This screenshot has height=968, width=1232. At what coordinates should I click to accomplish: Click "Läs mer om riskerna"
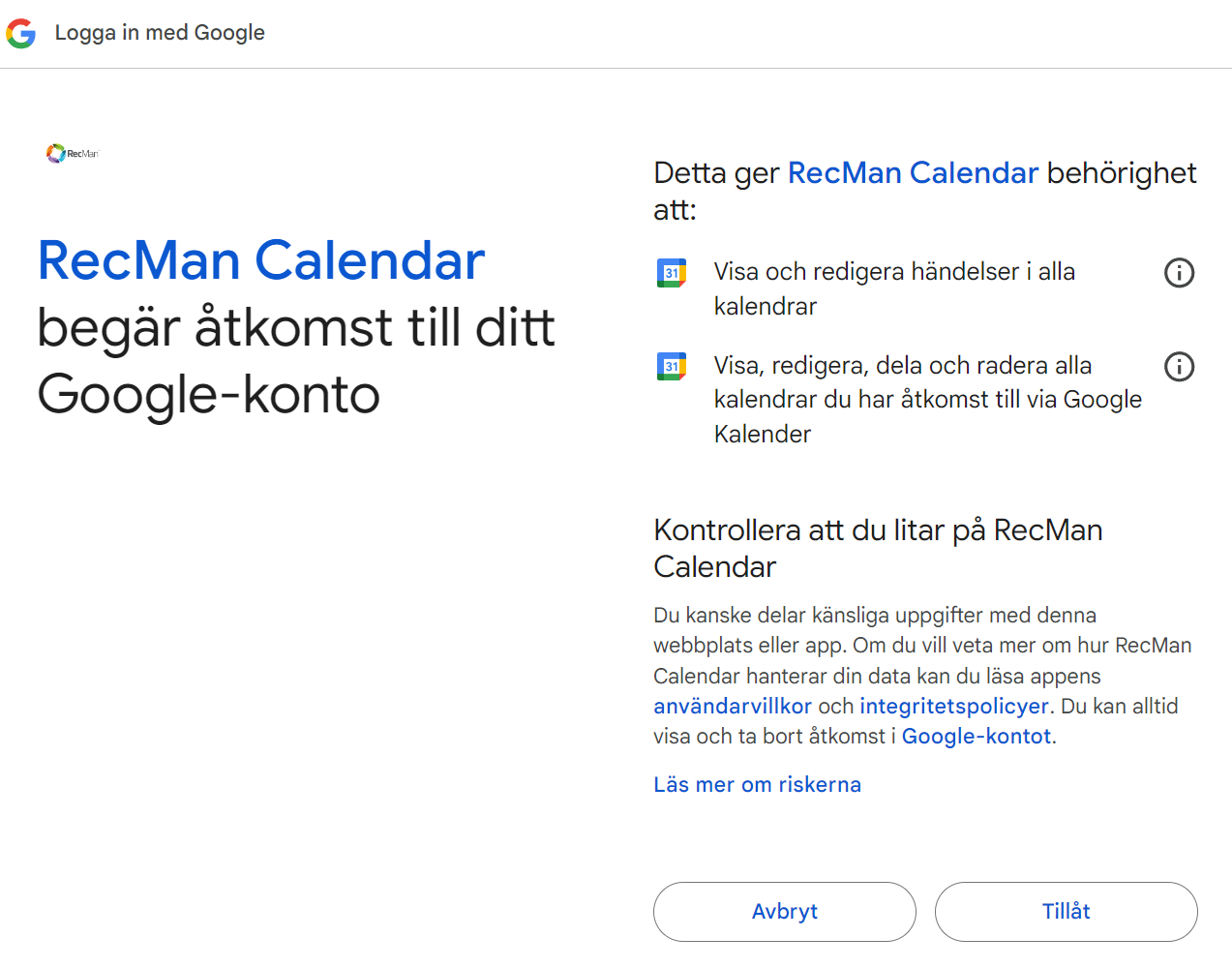coord(757,785)
